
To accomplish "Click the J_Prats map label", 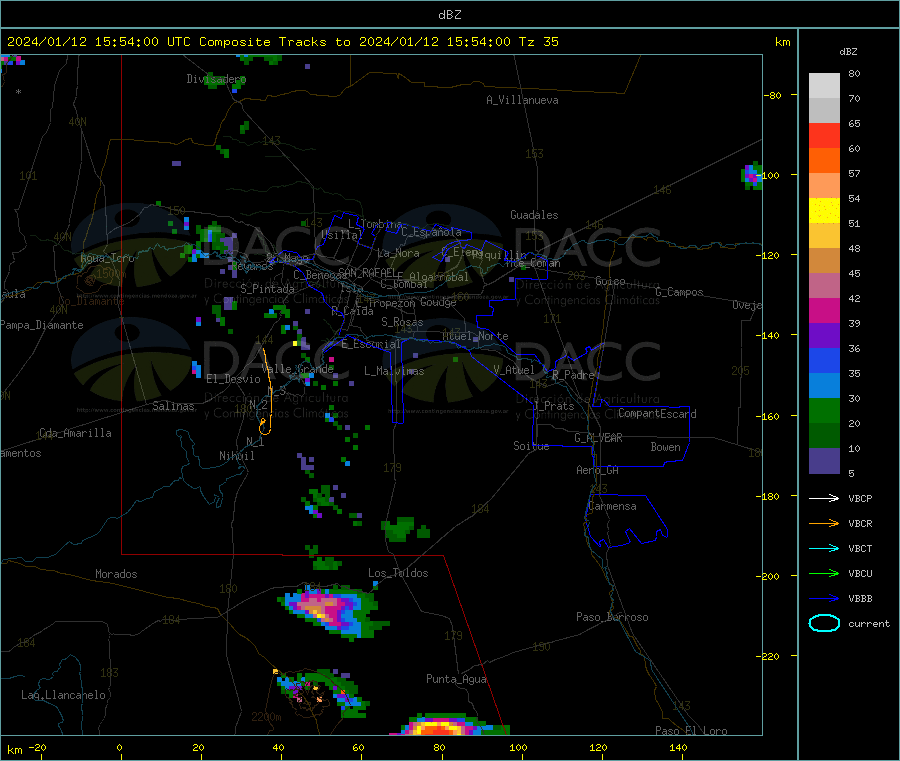I will point(553,406).
